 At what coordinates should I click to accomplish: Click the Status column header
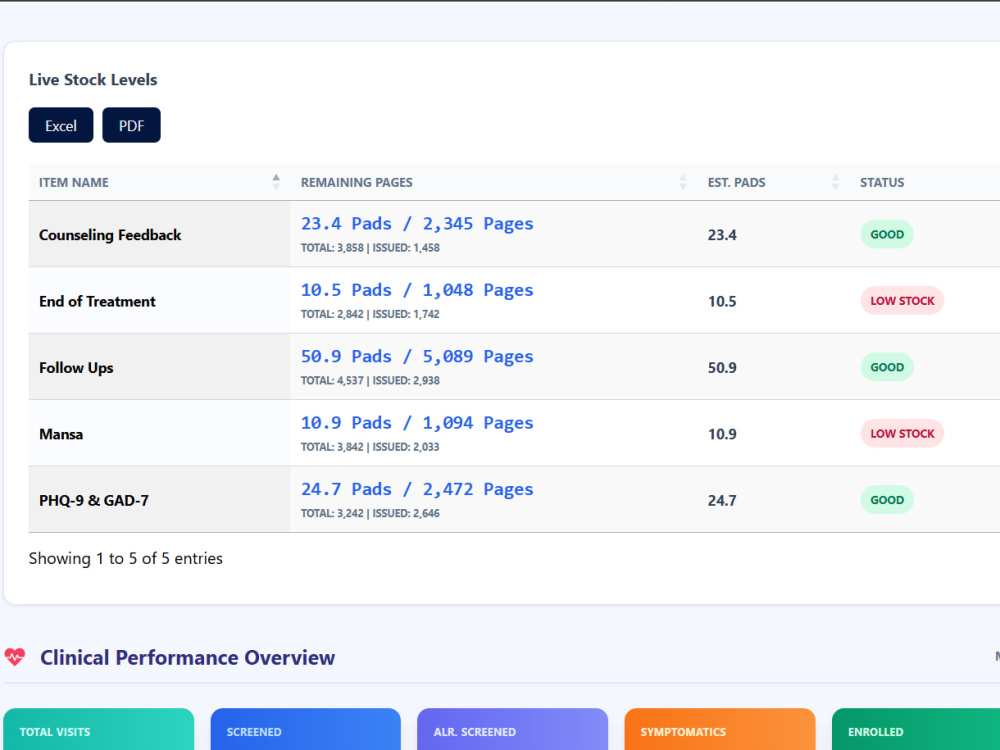pos(882,182)
